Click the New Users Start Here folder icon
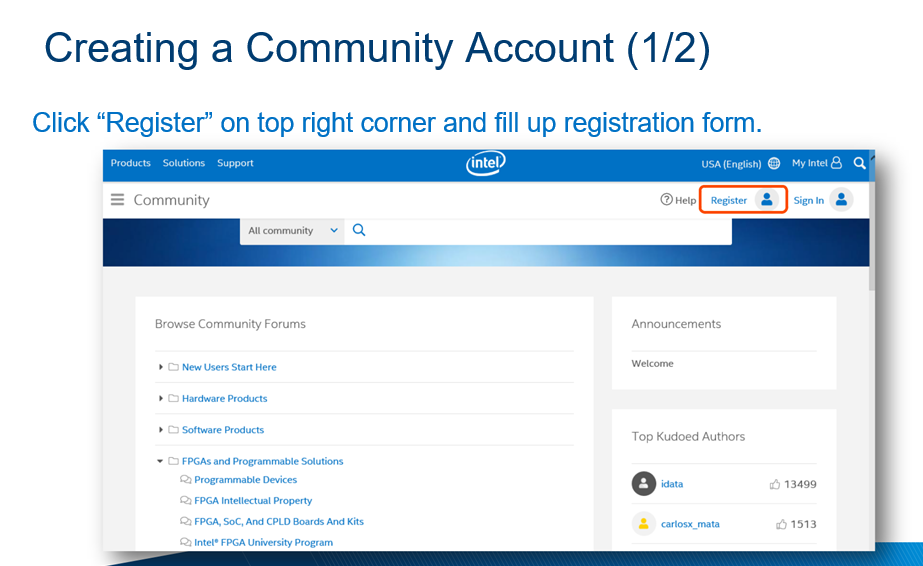This screenshot has height=566, width=923. coord(173,367)
